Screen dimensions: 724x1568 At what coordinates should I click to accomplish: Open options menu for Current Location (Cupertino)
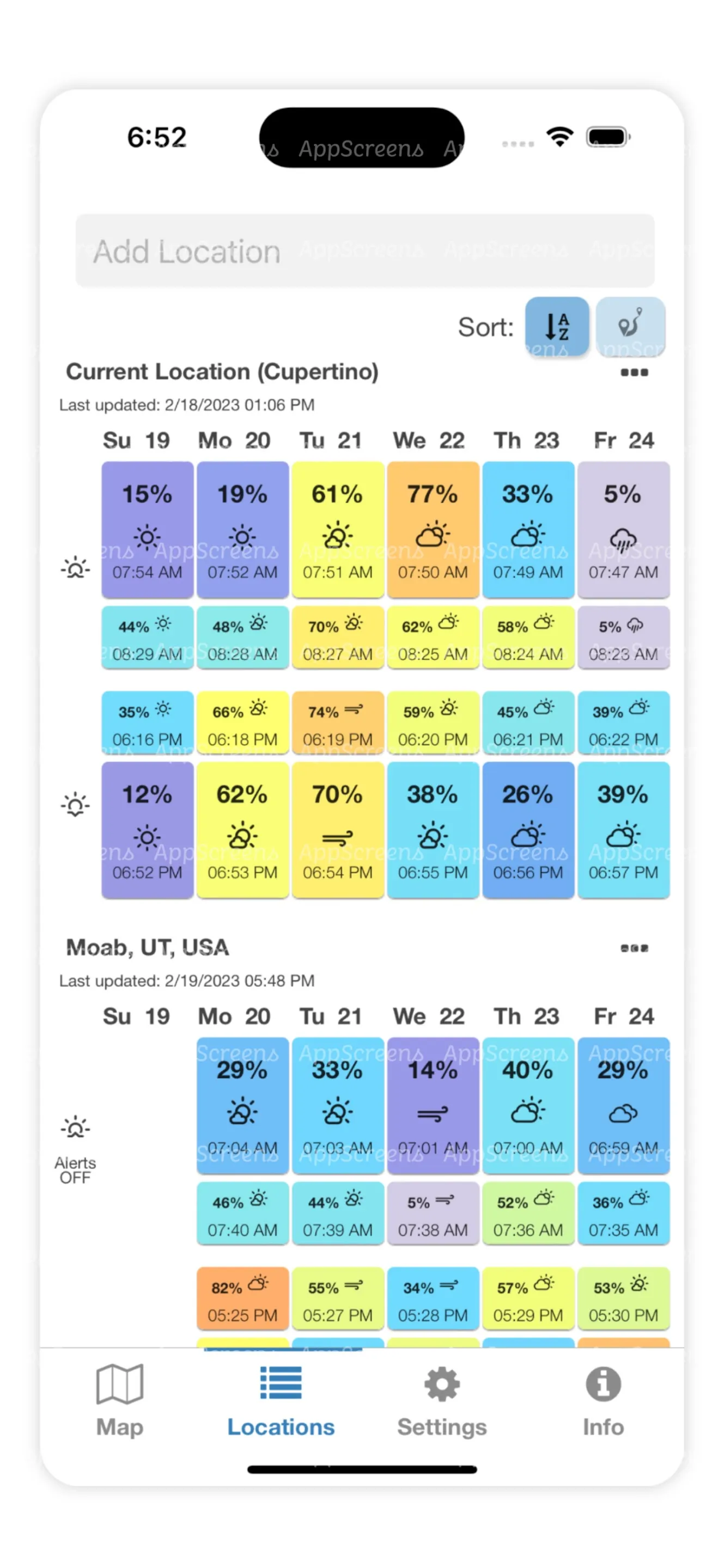pos(633,372)
